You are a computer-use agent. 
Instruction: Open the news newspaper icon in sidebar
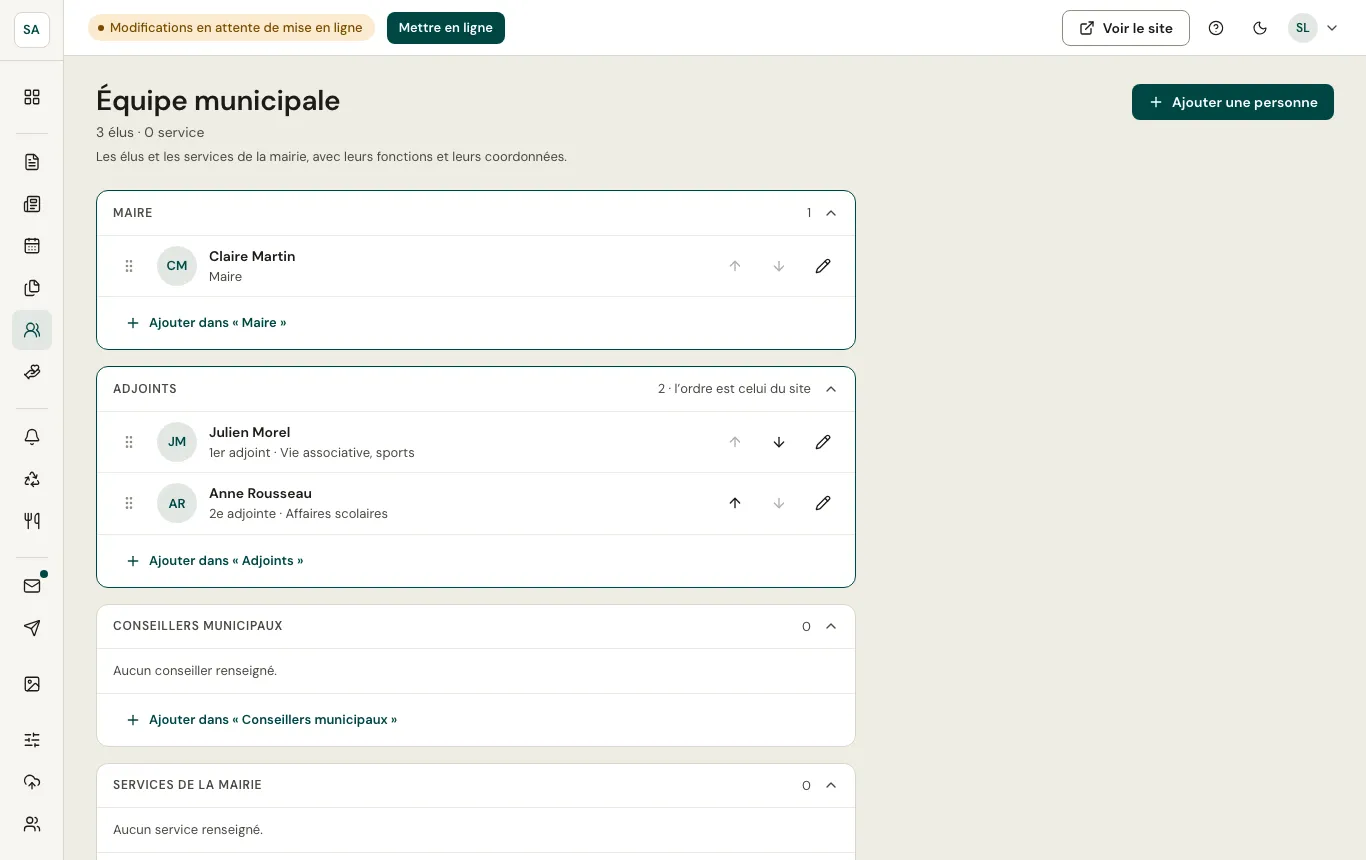pos(32,204)
